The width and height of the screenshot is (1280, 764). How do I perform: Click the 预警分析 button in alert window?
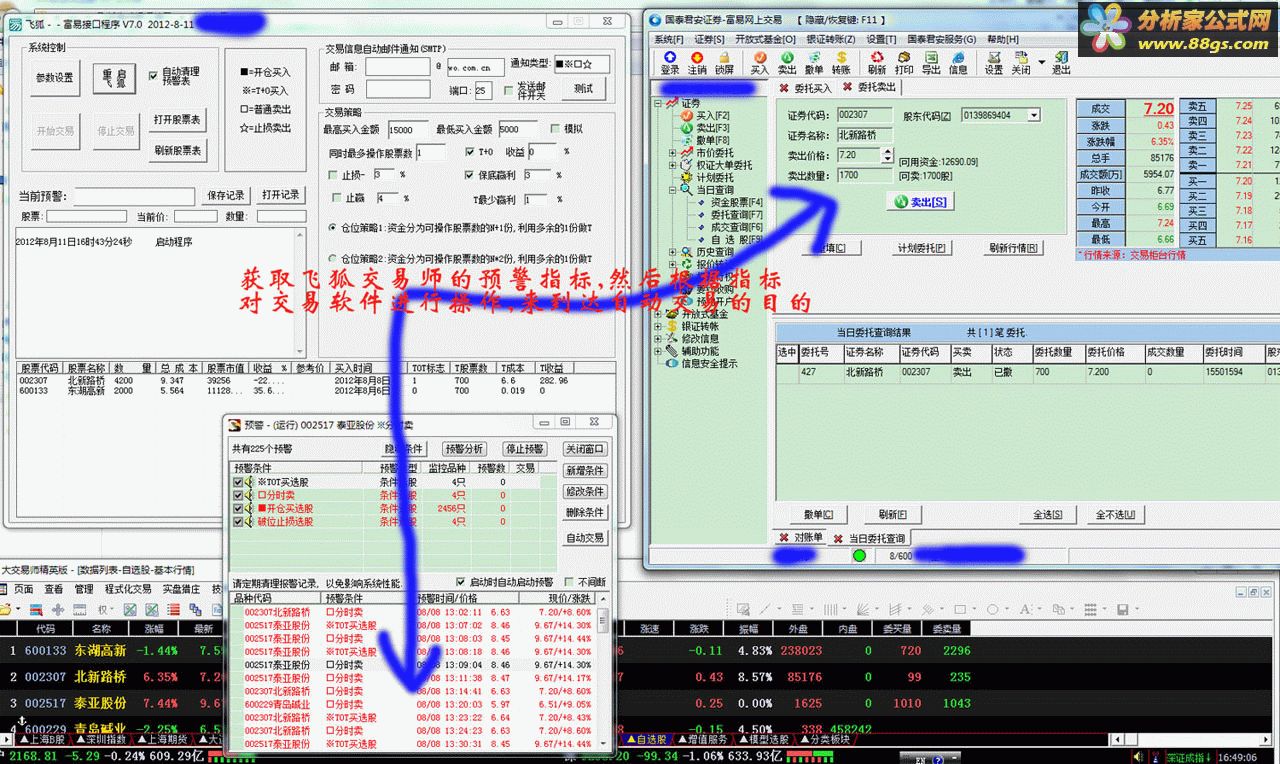[464, 449]
